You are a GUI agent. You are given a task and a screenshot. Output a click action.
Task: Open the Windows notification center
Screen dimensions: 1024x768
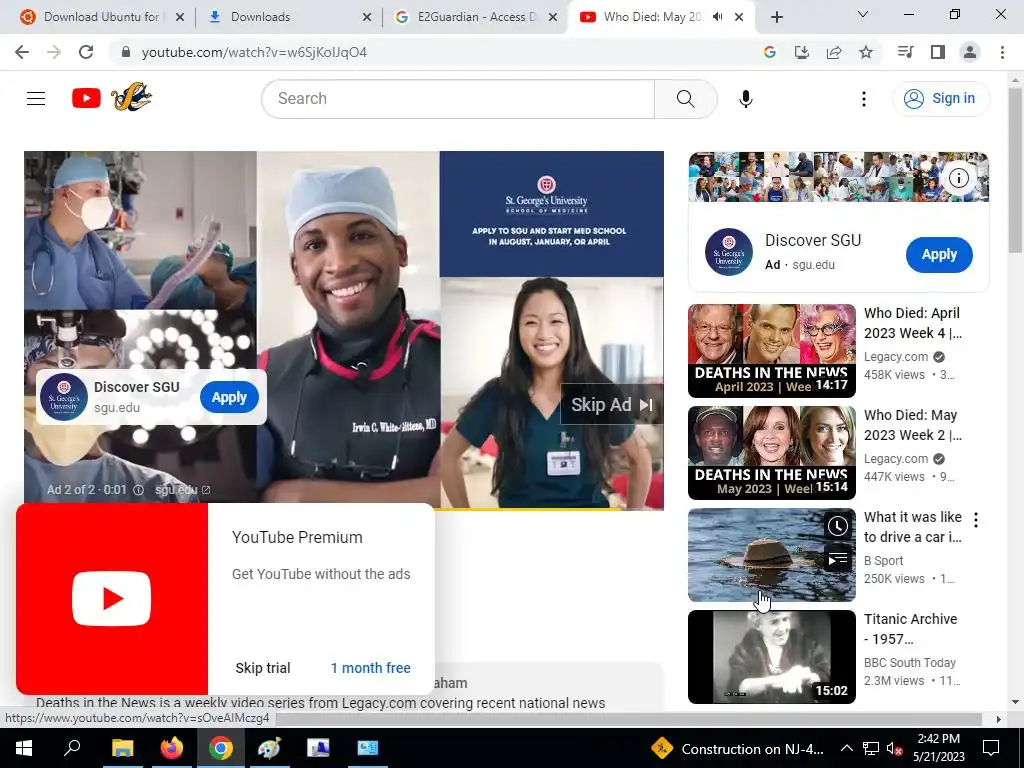[991, 748]
